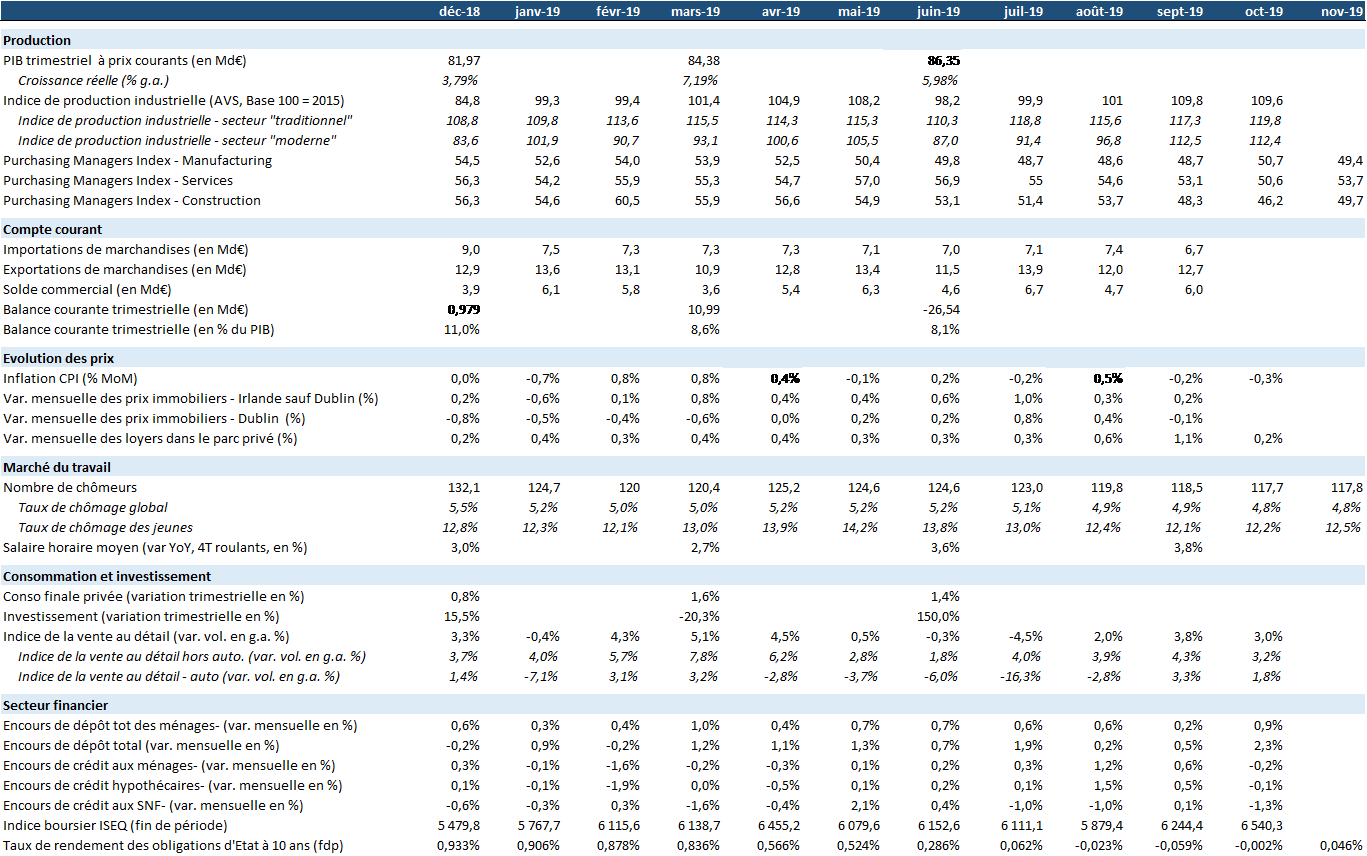Select the Indice boursier ISEQ label
Image resolution: width=1367 pixels, height=856 pixels.
[115, 825]
